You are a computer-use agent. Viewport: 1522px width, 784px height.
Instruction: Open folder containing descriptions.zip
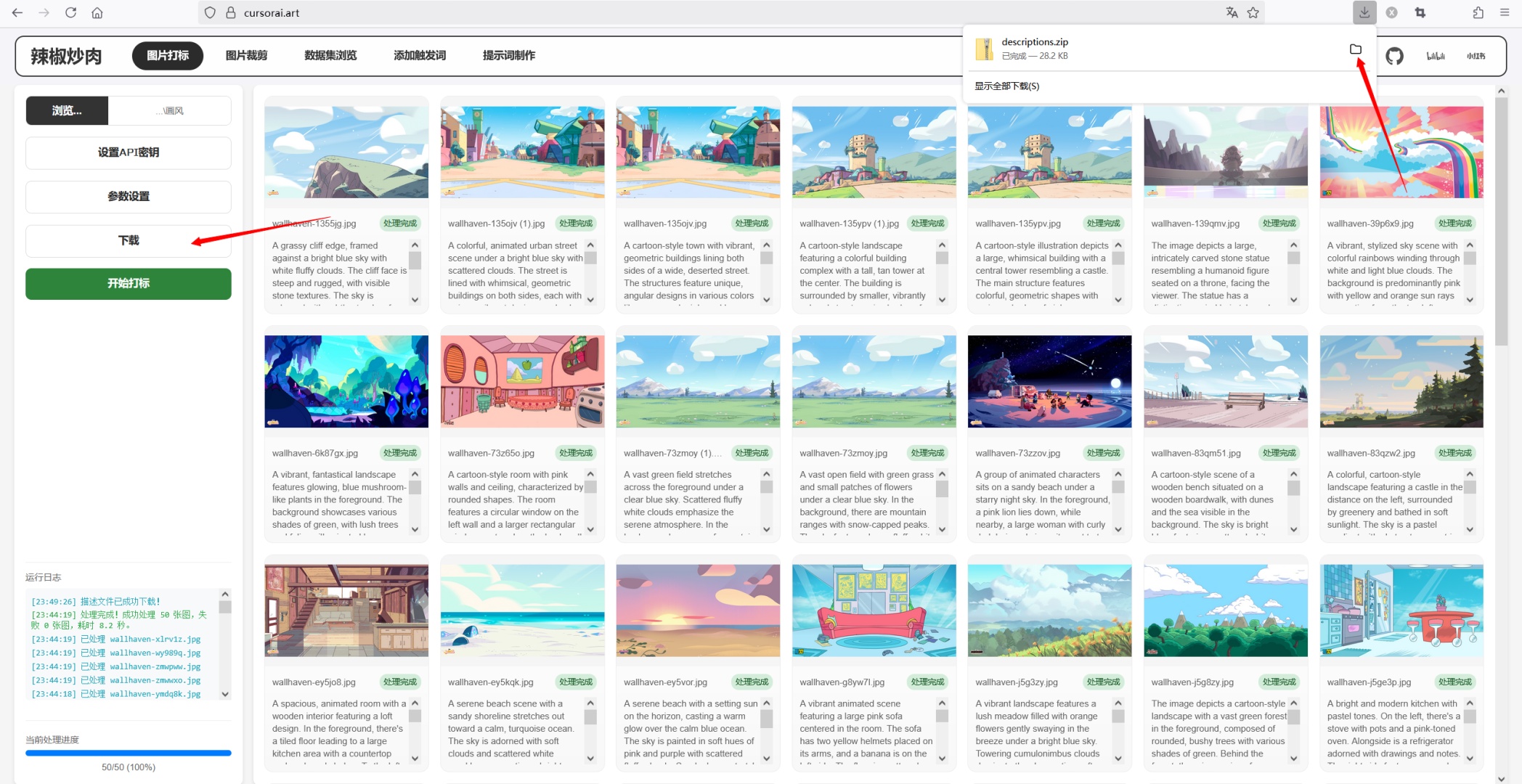pyautogui.click(x=1355, y=49)
